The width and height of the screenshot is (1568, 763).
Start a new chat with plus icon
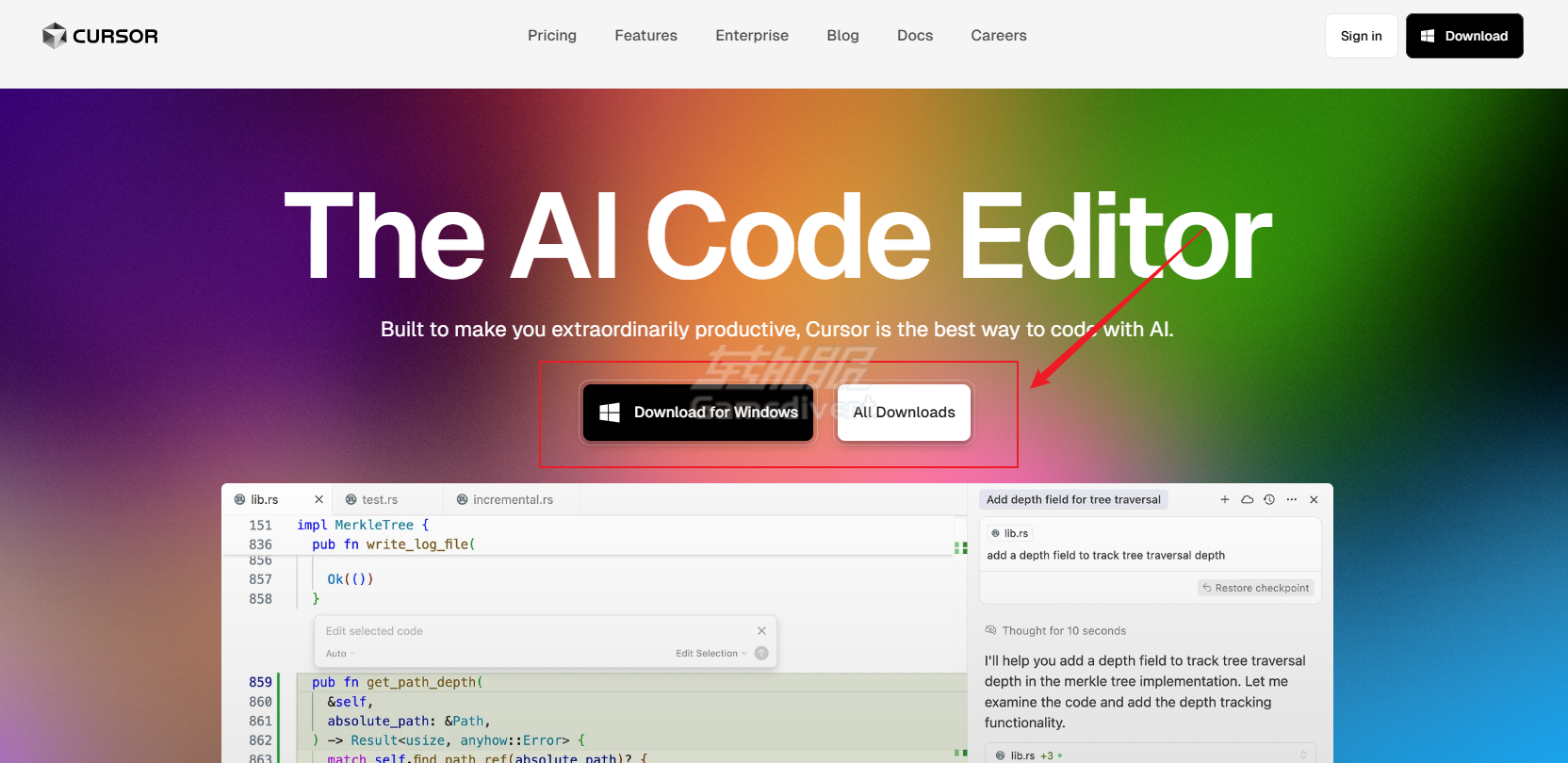pos(1225,500)
